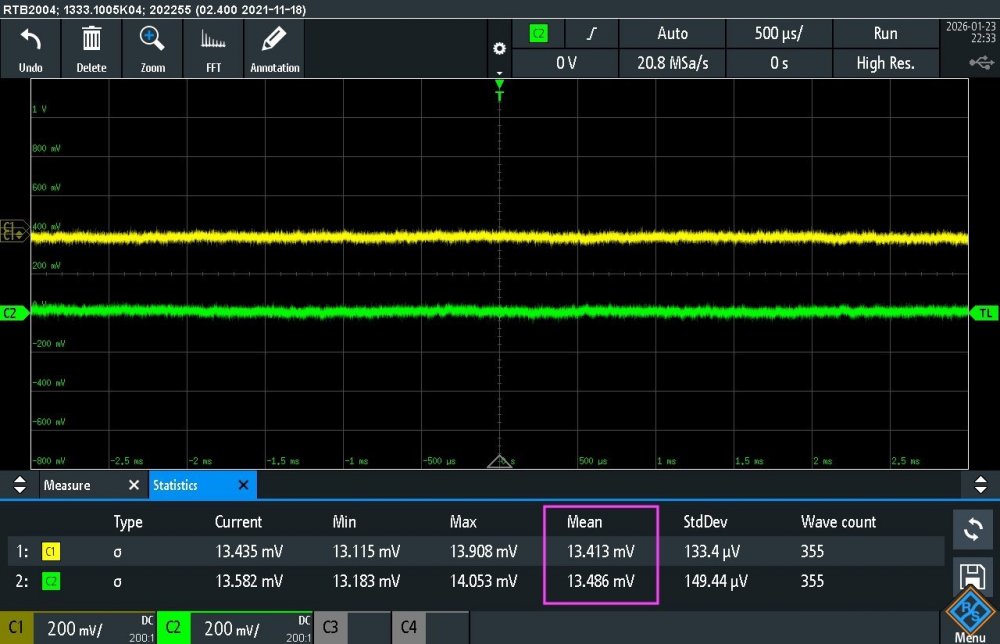Viewport: 1000px width, 644px height.
Task: Open the 500 µs/ timebase setting
Action: click(x=779, y=33)
